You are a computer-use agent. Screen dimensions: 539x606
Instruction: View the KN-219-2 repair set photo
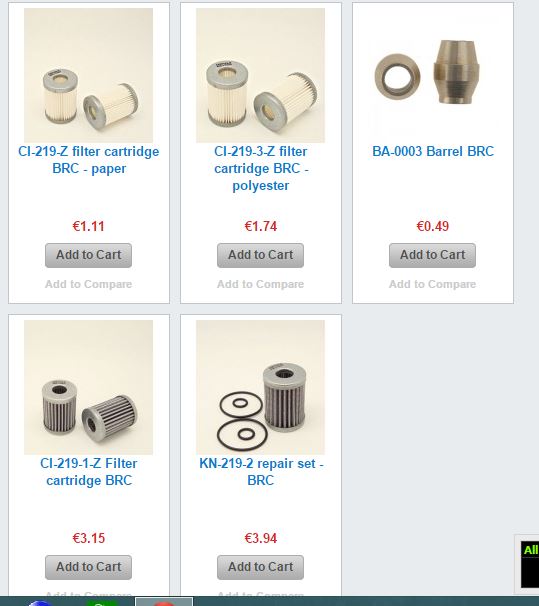(260, 387)
